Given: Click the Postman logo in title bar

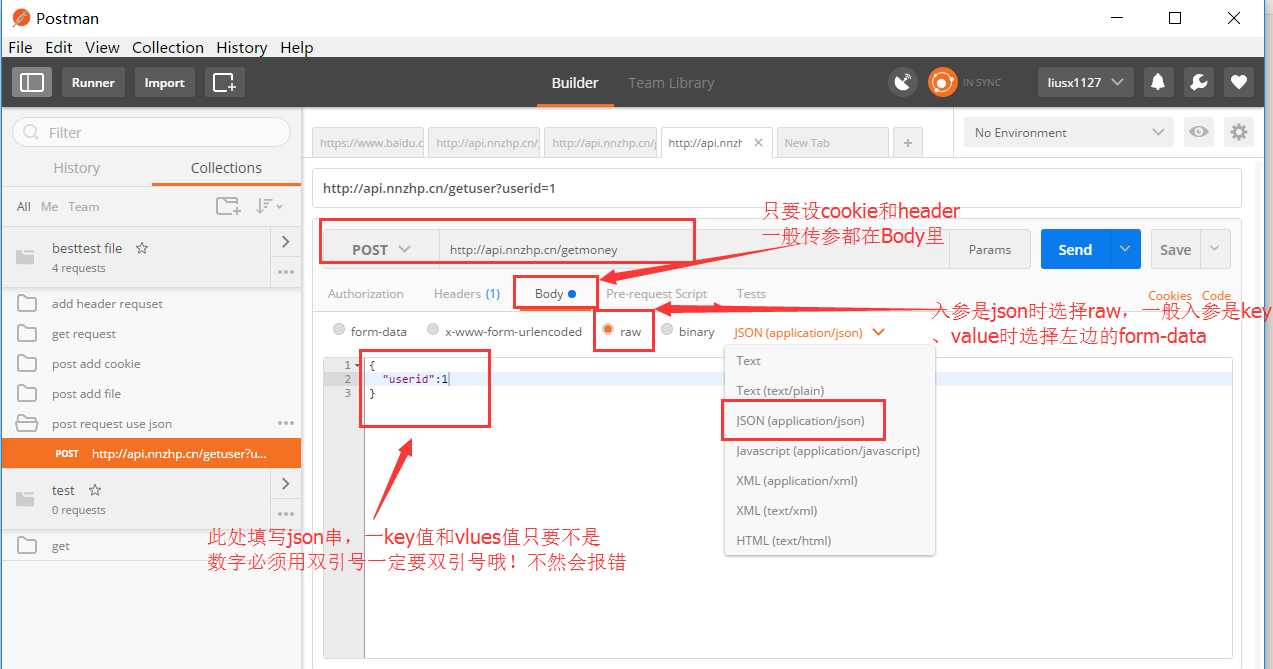Looking at the screenshot, I should (x=20, y=18).
